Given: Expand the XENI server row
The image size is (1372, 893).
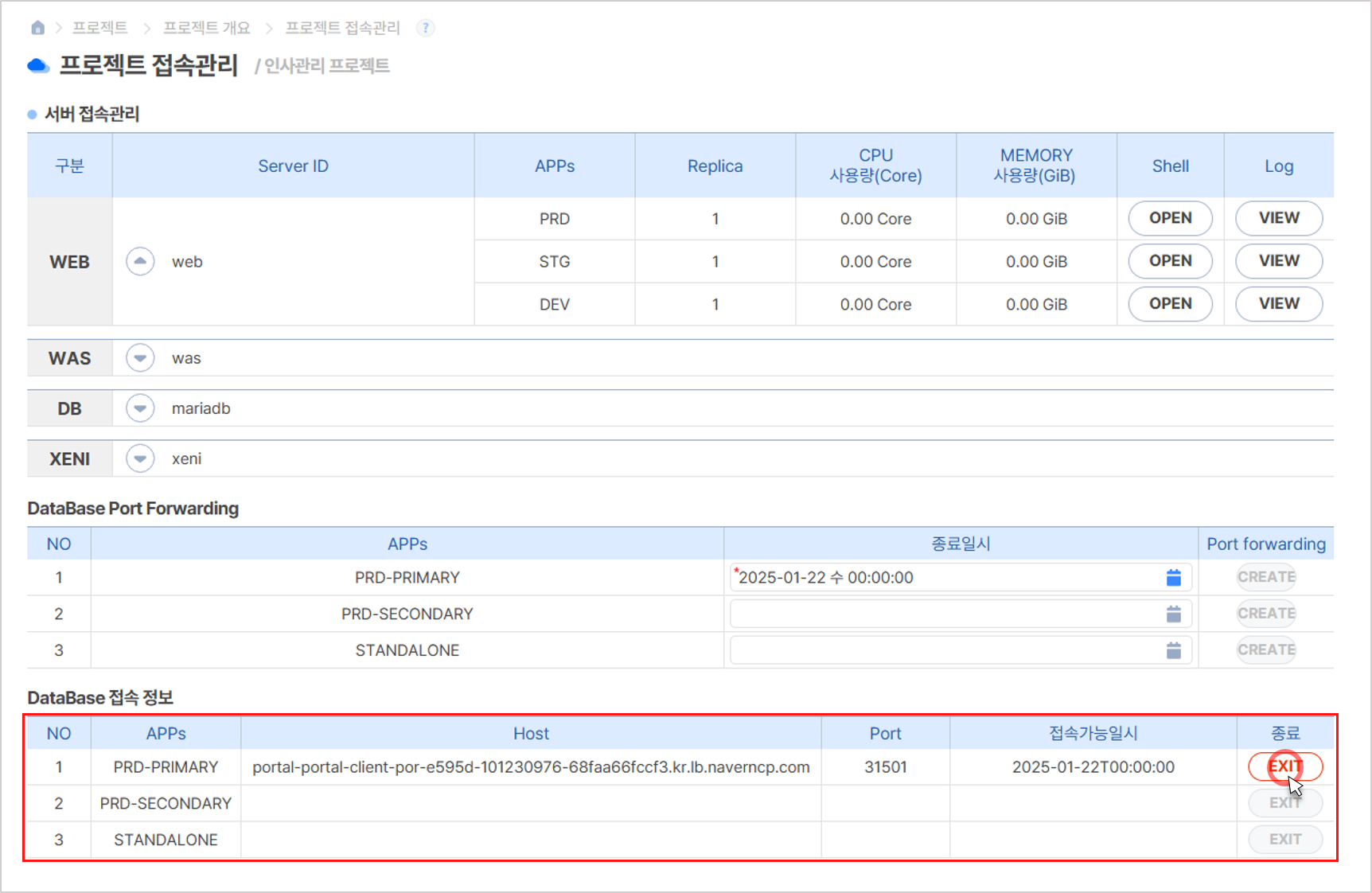Looking at the screenshot, I should (x=140, y=458).
